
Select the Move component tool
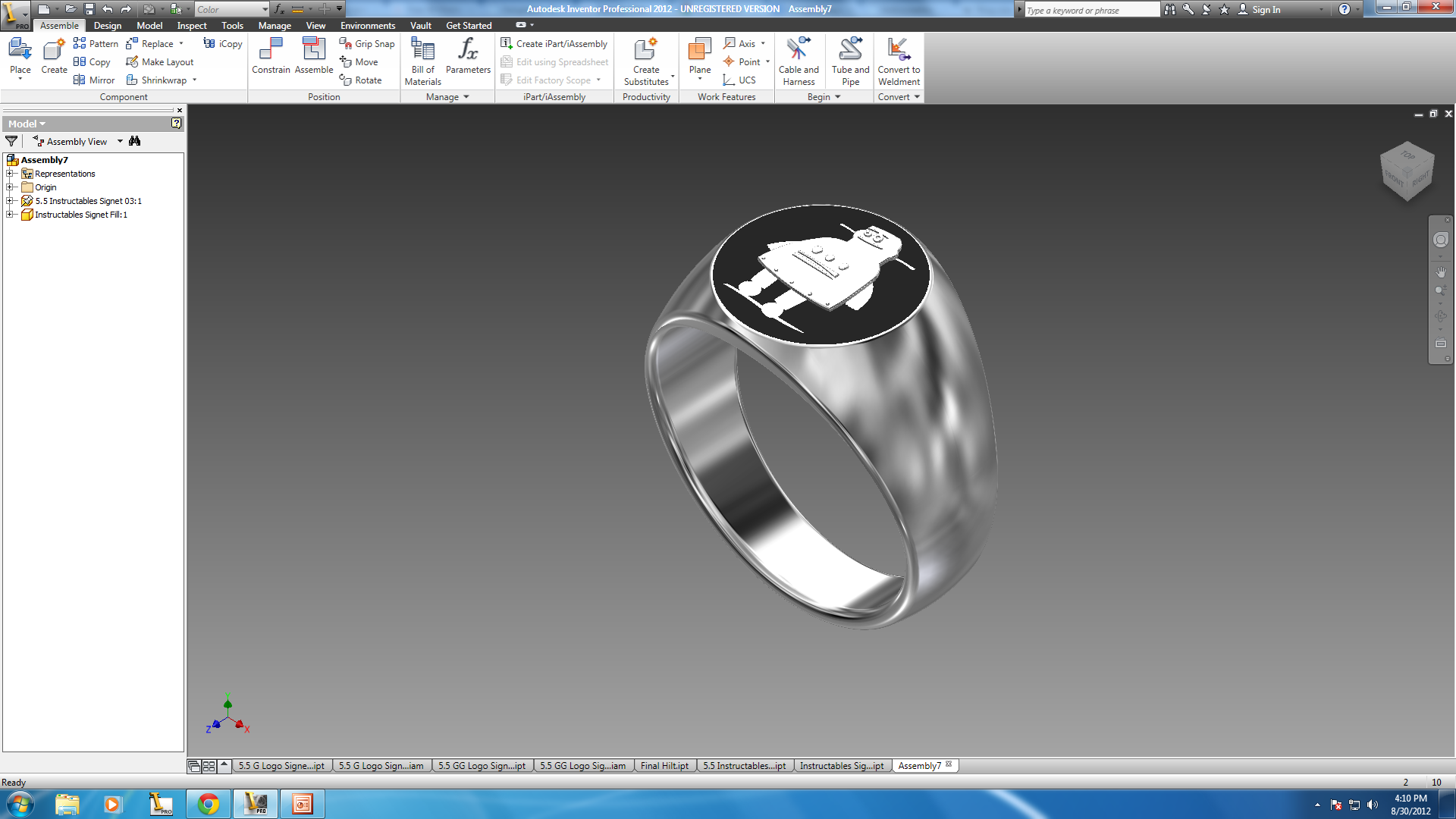[x=359, y=61]
